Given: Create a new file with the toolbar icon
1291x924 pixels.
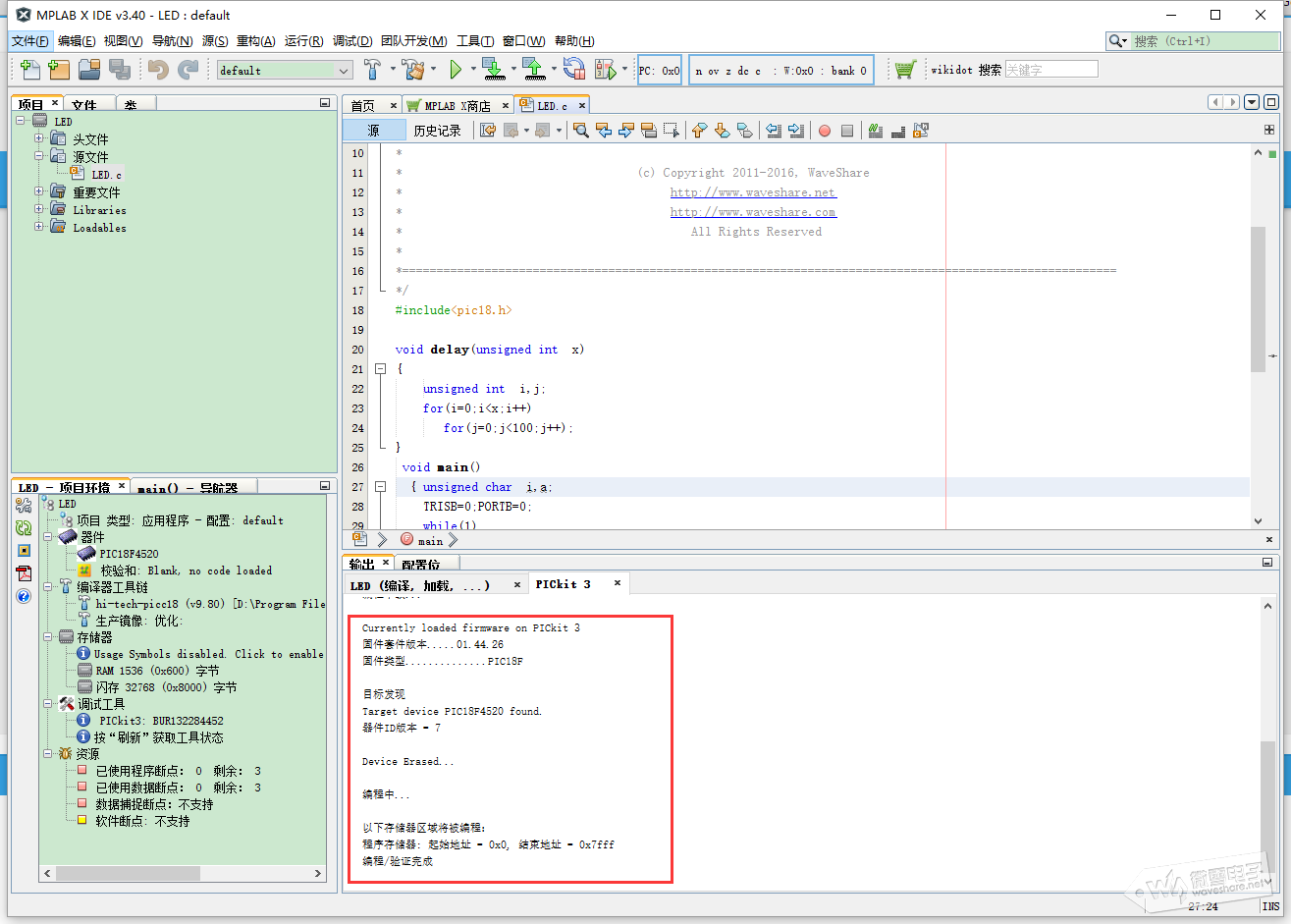Looking at the screenshot, I should point(30,70).
